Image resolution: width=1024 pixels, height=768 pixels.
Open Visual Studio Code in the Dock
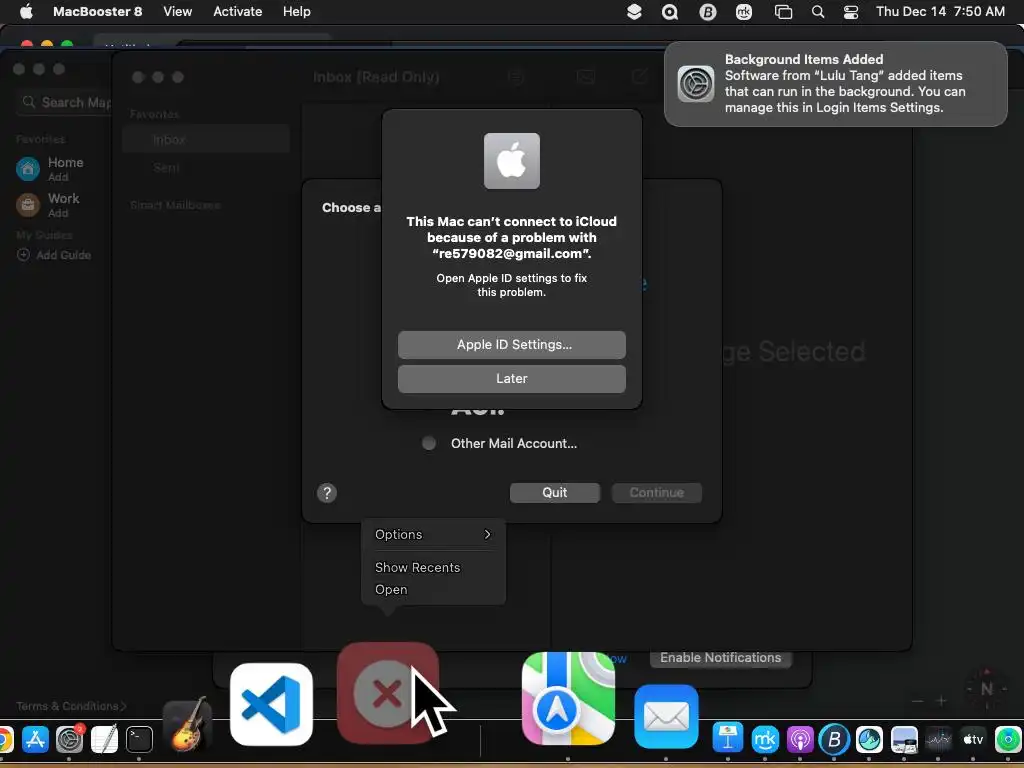(271, 704)
